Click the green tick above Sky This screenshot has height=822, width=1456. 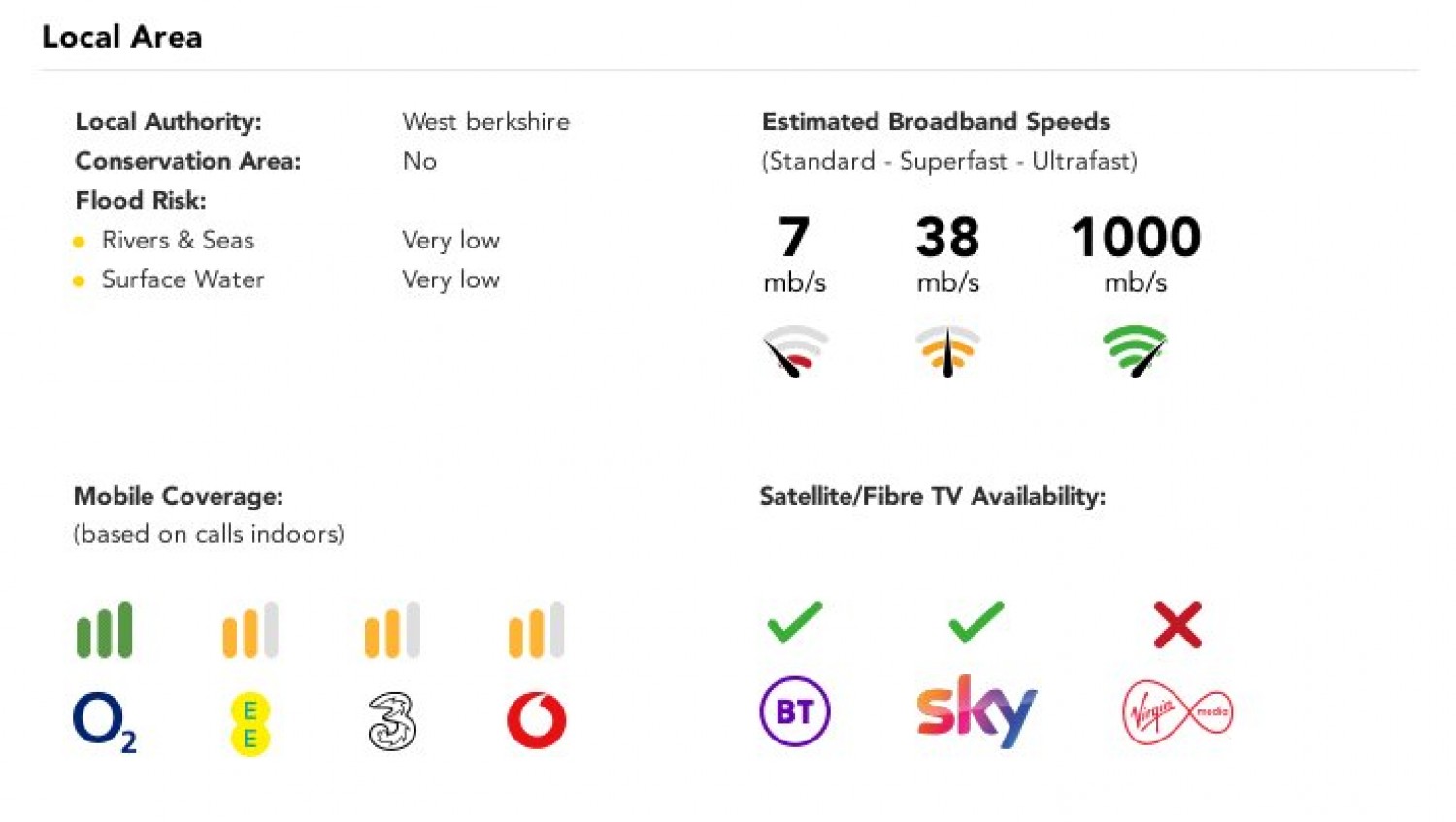coord(976,623)
